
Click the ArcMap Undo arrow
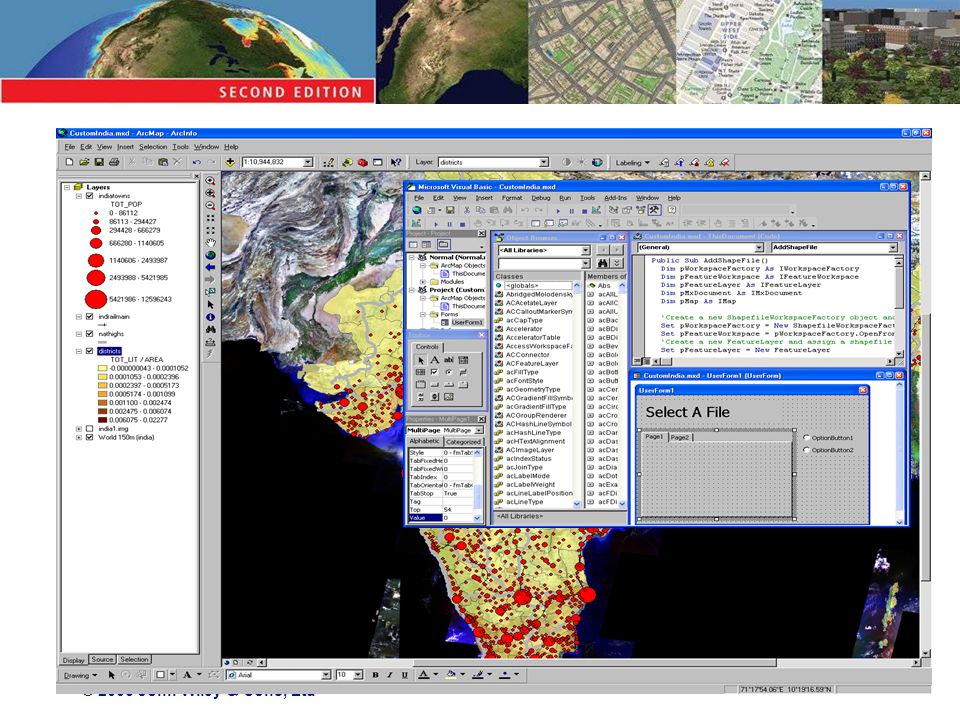pyautogui.click(x=197, y=162)
